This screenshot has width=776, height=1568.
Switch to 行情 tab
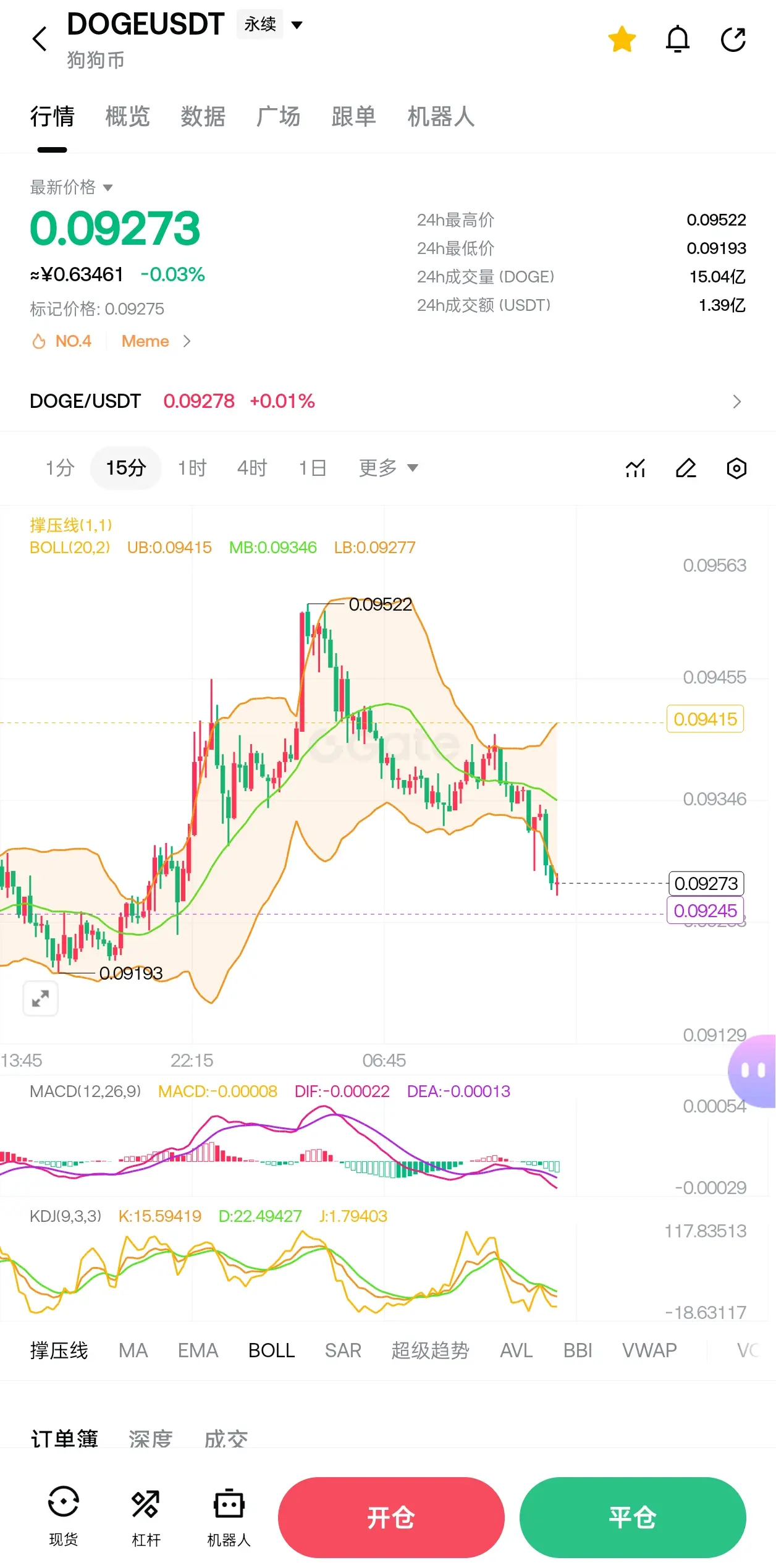[x=52, y=117]
